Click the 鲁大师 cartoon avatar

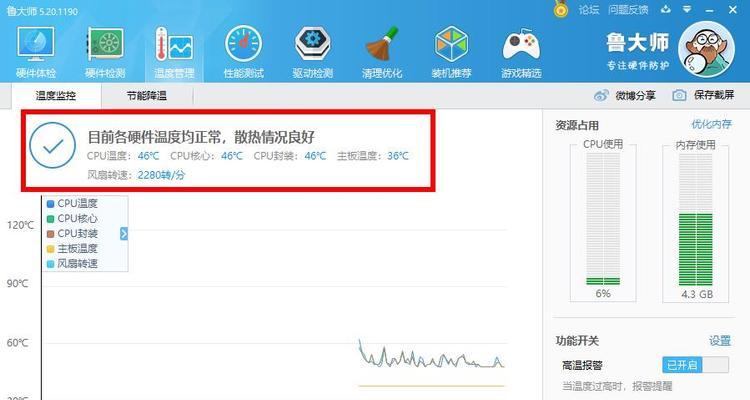[706, 50]
